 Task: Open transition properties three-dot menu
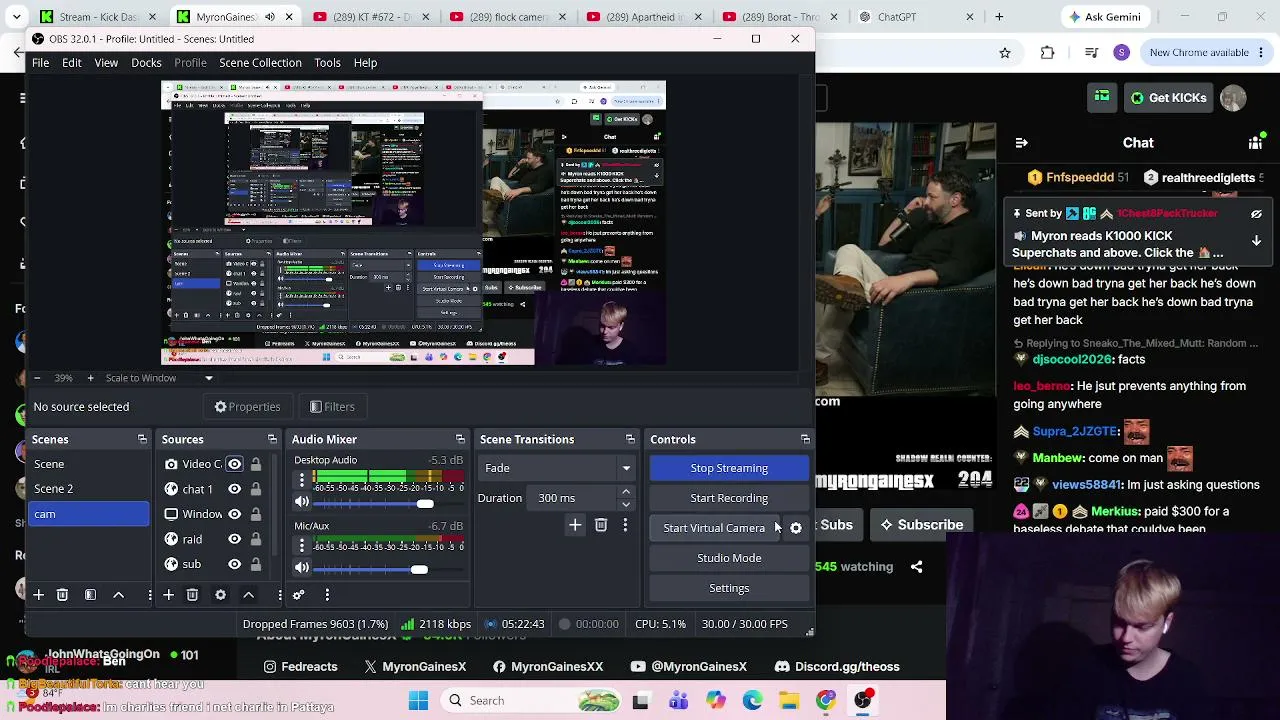(x=625, y=525)
